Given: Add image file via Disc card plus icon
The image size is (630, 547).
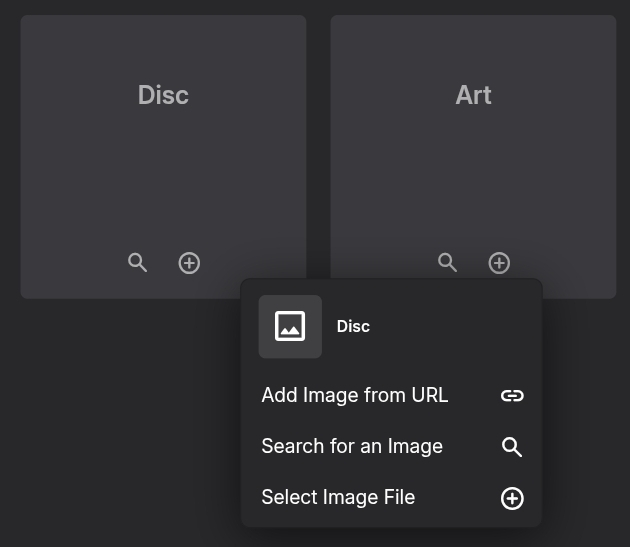Looking at the screenshot, I should tap(189, 263).
